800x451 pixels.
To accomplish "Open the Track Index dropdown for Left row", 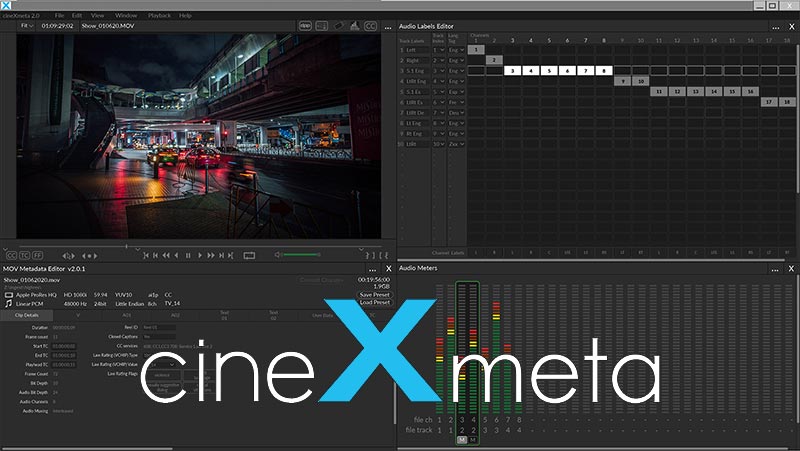I will pos(439,50).
